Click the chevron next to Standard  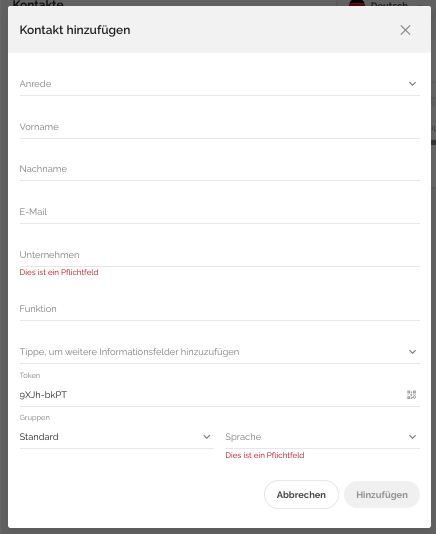207,437
